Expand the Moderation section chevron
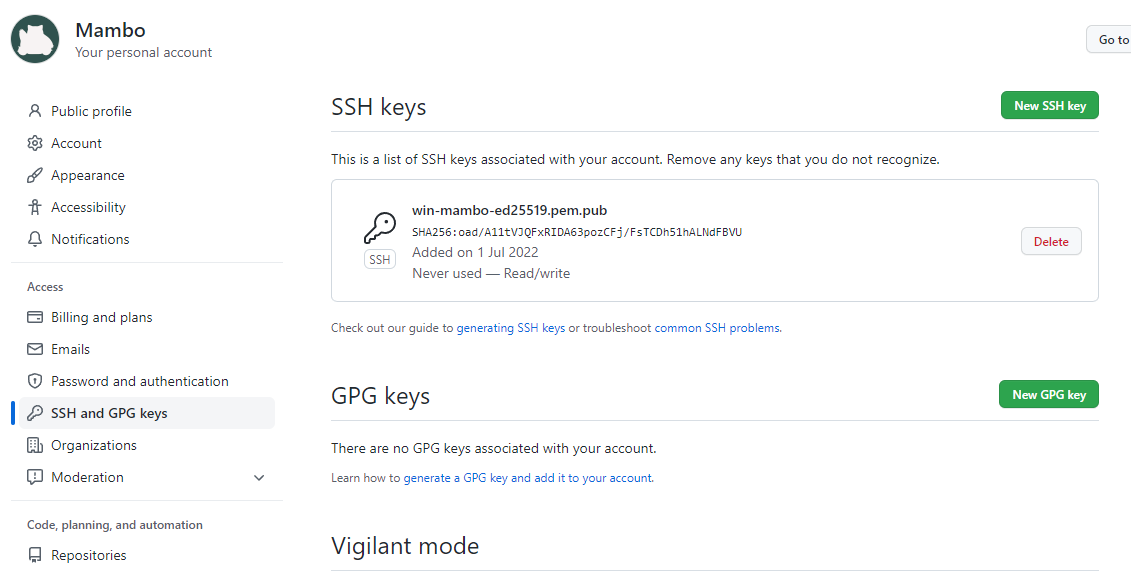 [x=259, y=478]
